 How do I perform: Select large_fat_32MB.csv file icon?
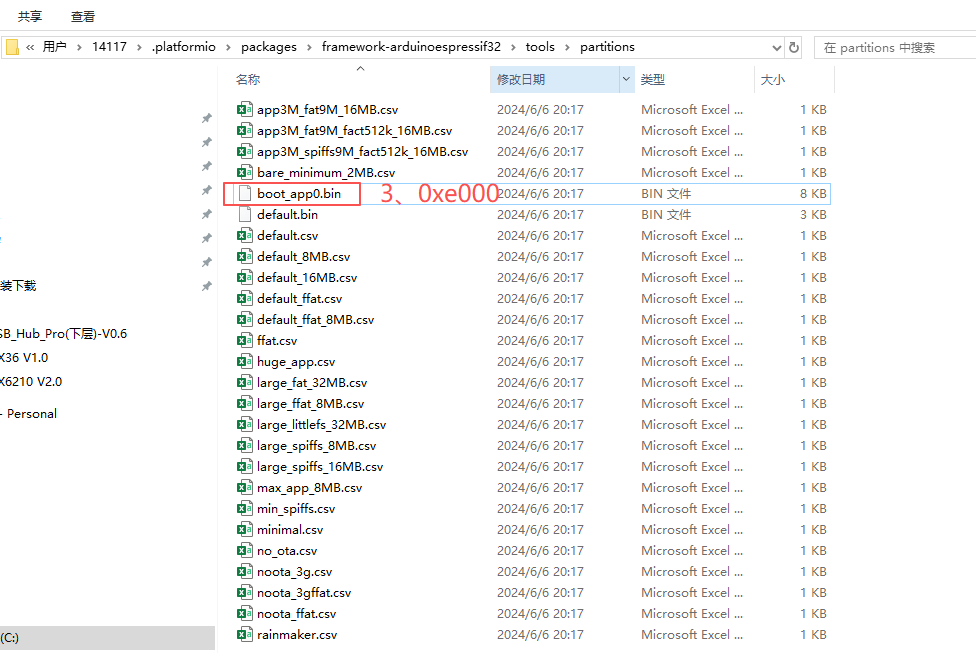coord(245,383)
